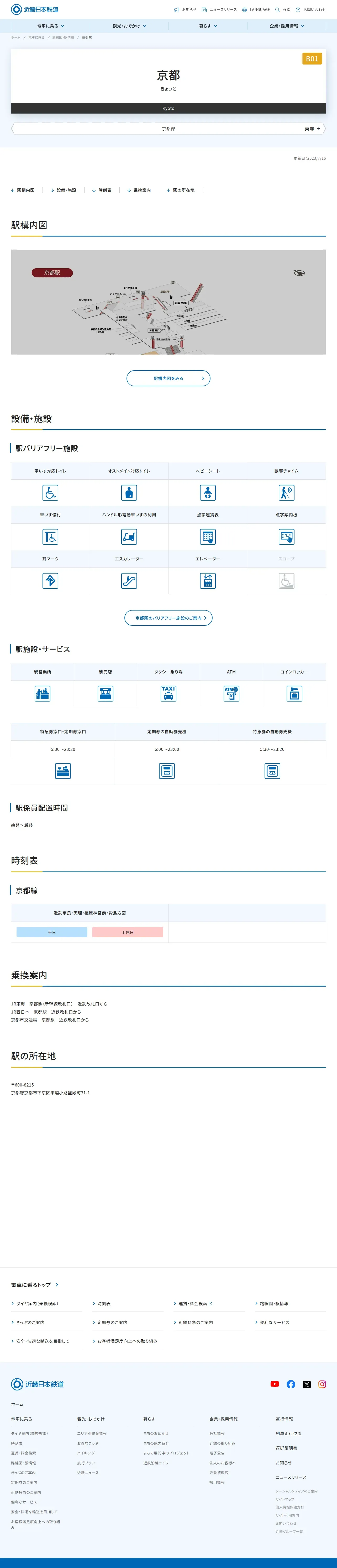Screen dimensions: 337x1568
Task: Go to next station 東寺
Action: pos(313,129)
